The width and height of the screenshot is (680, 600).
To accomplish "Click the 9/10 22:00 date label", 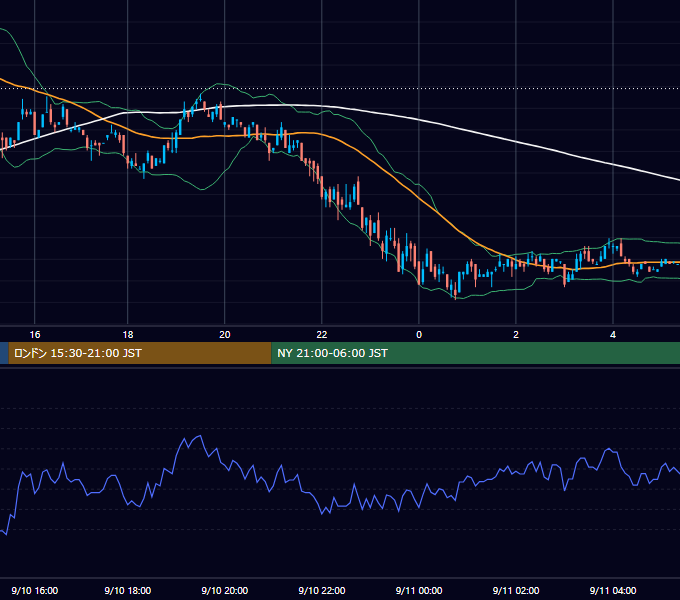I will (x=322, y=590).
